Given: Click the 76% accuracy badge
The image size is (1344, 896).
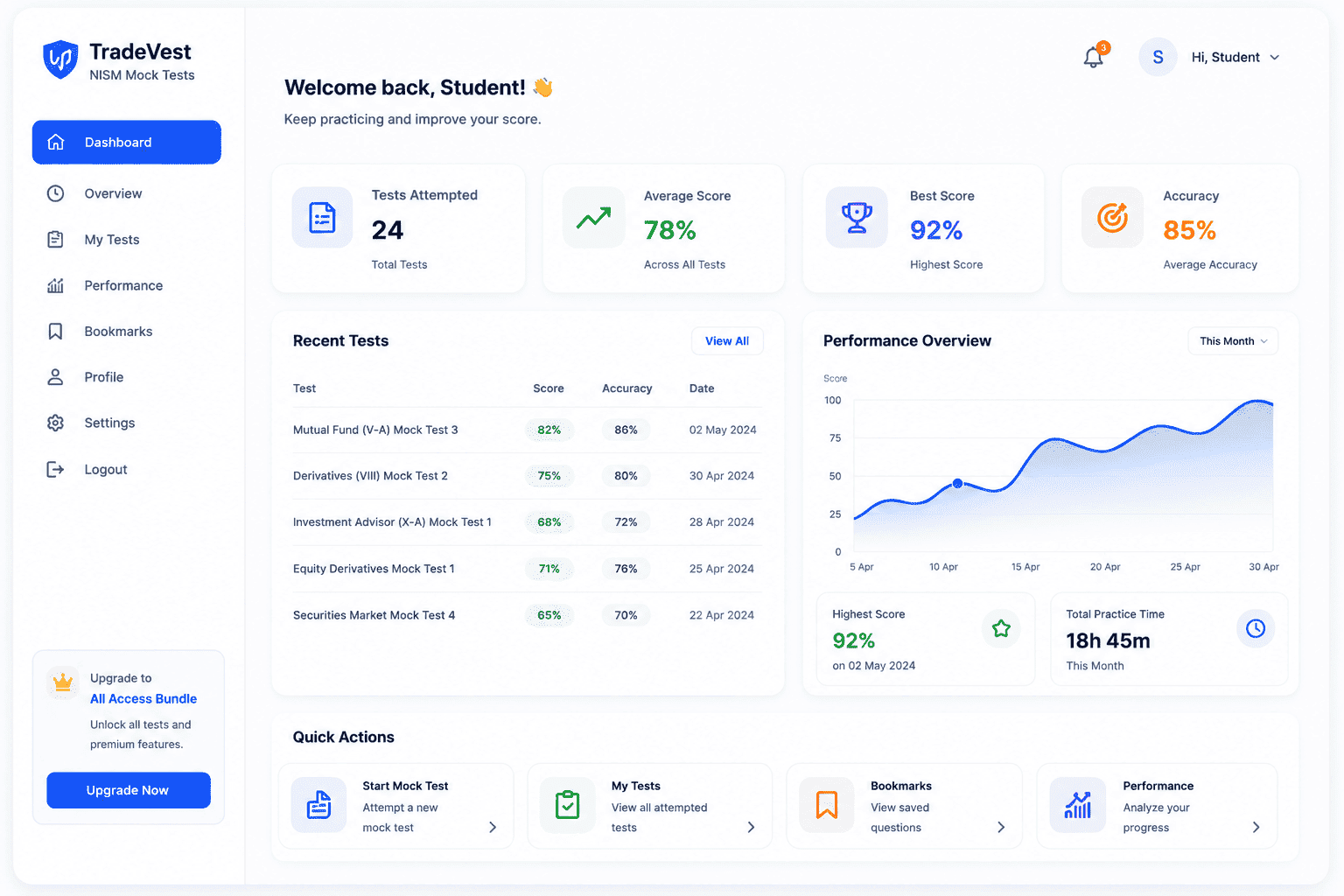Looking at the screenshot, I should pyautogui.click(x=626, y=569).
